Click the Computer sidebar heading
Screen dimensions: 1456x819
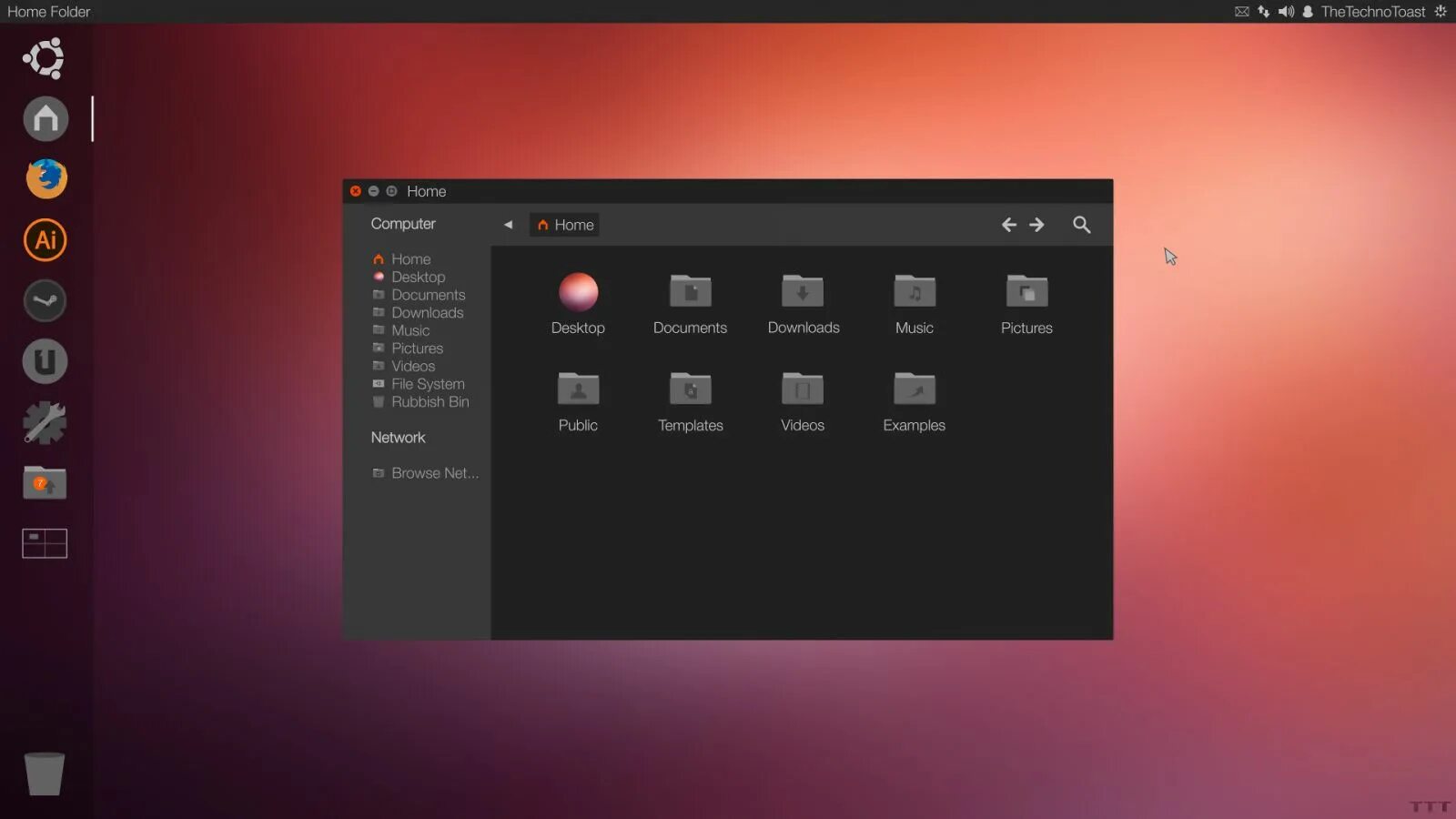[x=403, y=224]
